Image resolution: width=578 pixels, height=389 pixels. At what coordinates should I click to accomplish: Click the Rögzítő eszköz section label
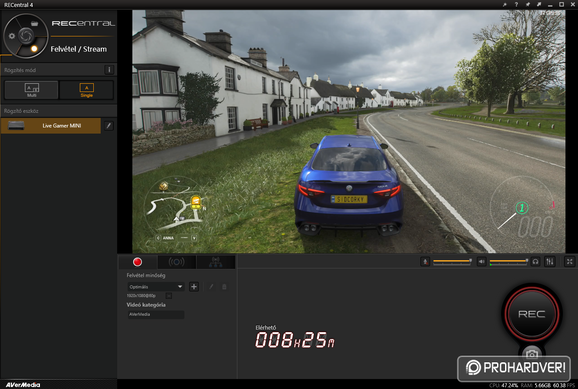click(21, 111)
